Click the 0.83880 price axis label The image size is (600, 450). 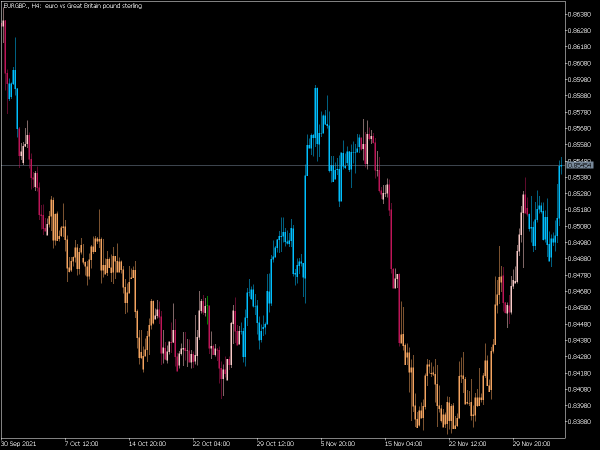(x=579, y=422)
